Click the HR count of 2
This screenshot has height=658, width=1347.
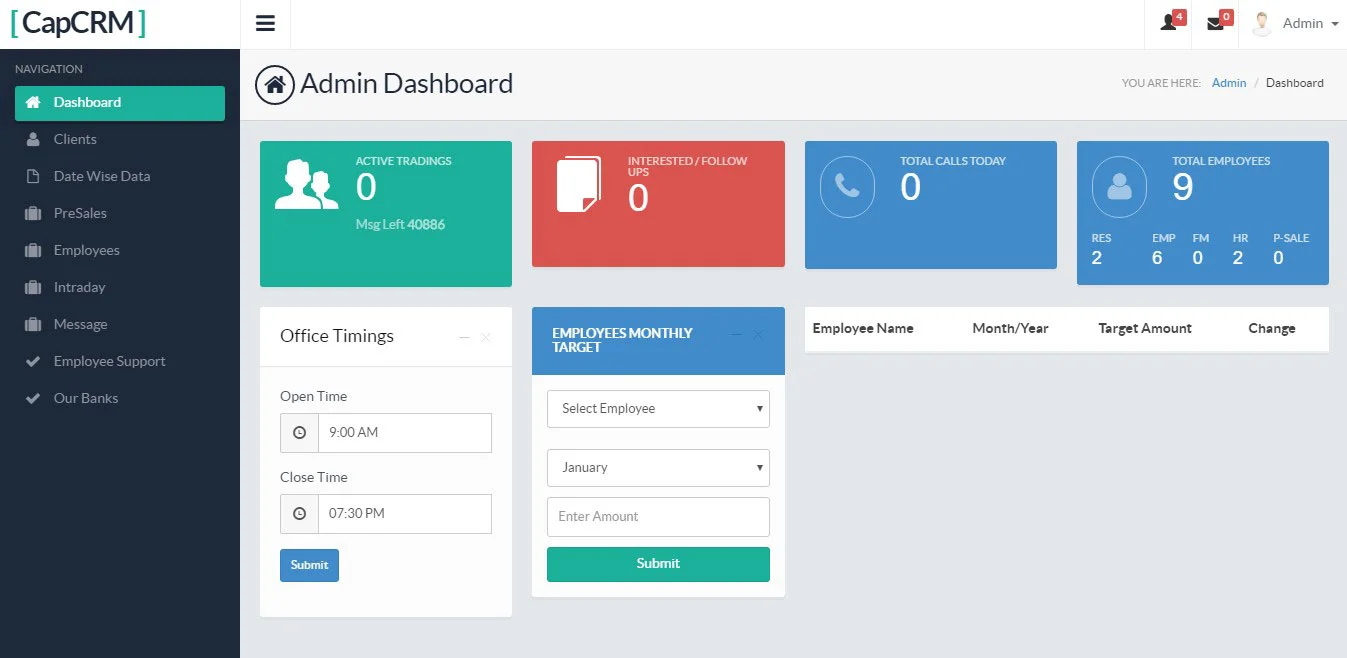pos(1238,258)
